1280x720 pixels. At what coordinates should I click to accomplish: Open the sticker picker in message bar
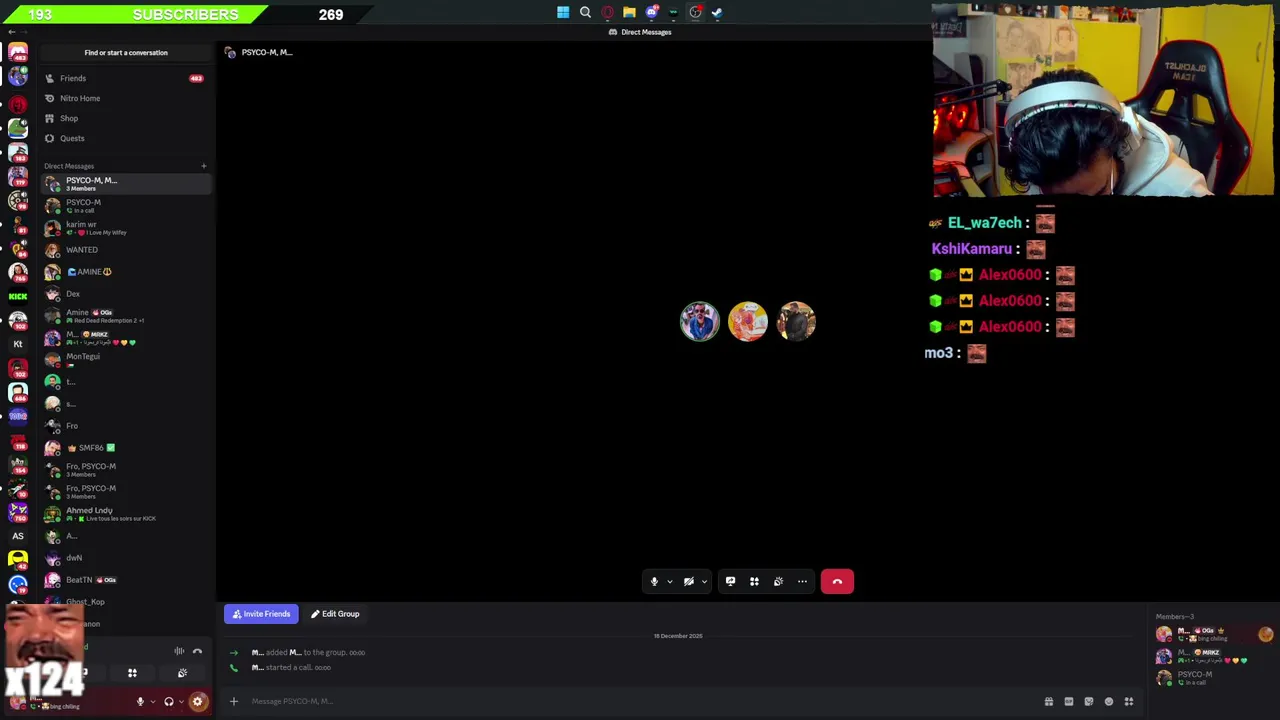point(1089,701)
